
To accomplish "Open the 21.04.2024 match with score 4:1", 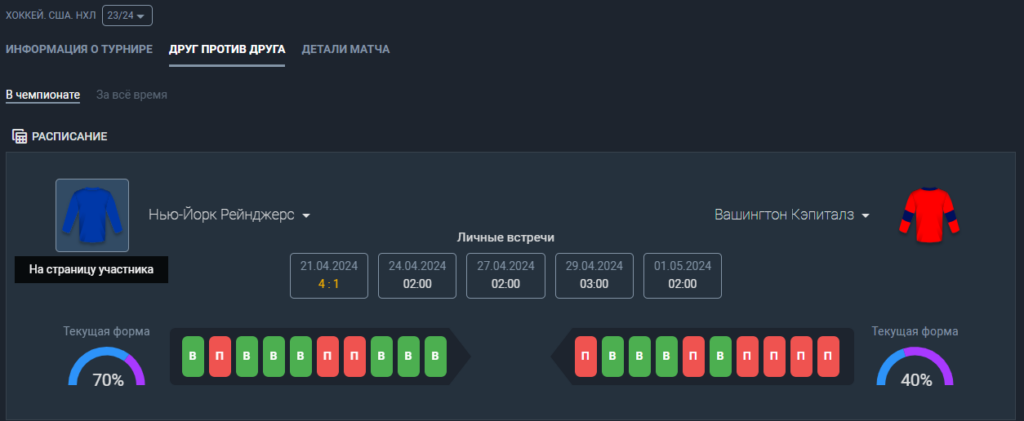I will click(x=329, y=275).
